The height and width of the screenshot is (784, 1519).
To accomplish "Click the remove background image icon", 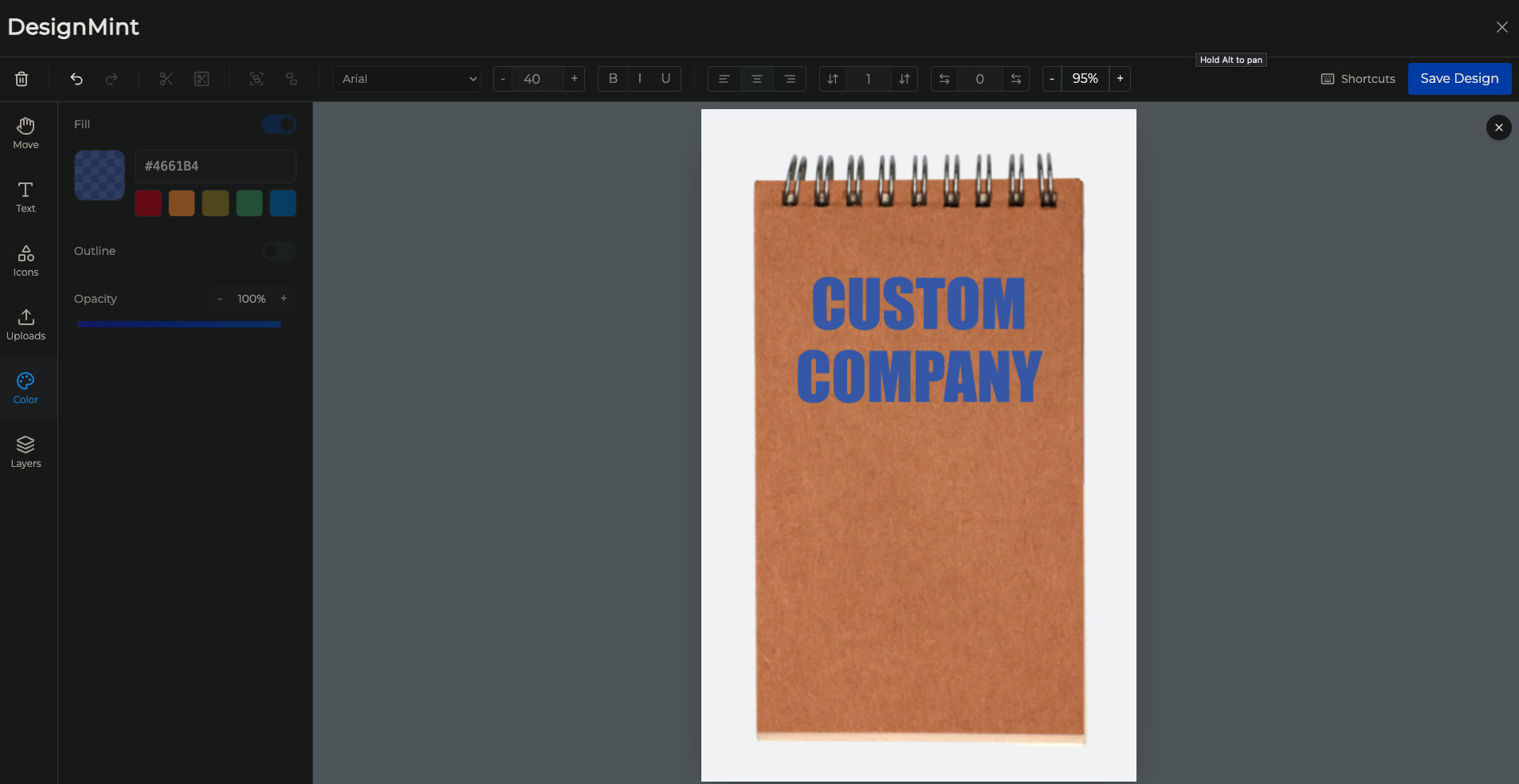I will click(x=202, y=79).
